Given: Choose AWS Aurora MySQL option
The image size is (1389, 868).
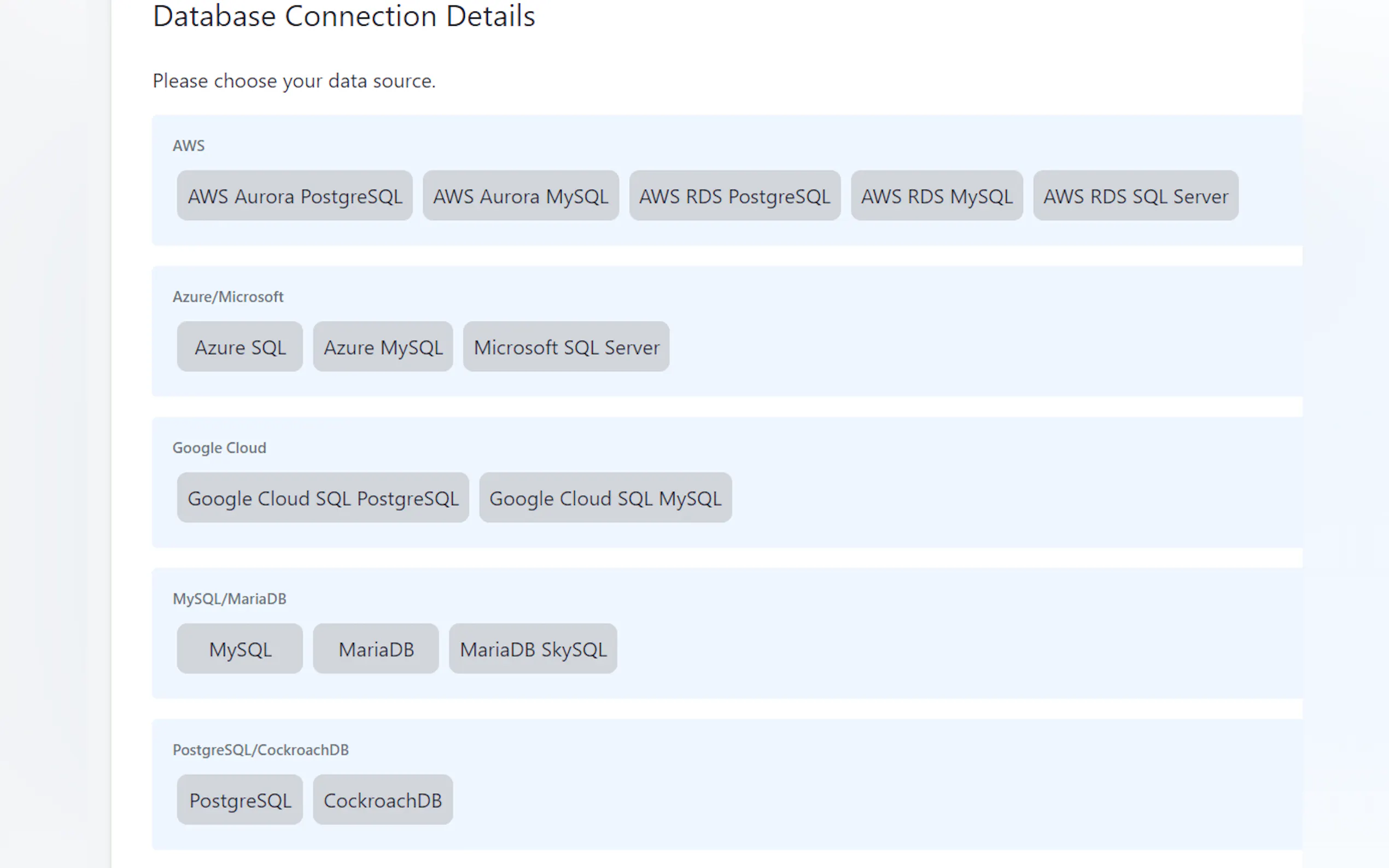Looking at the screenshot, I should [x=520, y=196].
